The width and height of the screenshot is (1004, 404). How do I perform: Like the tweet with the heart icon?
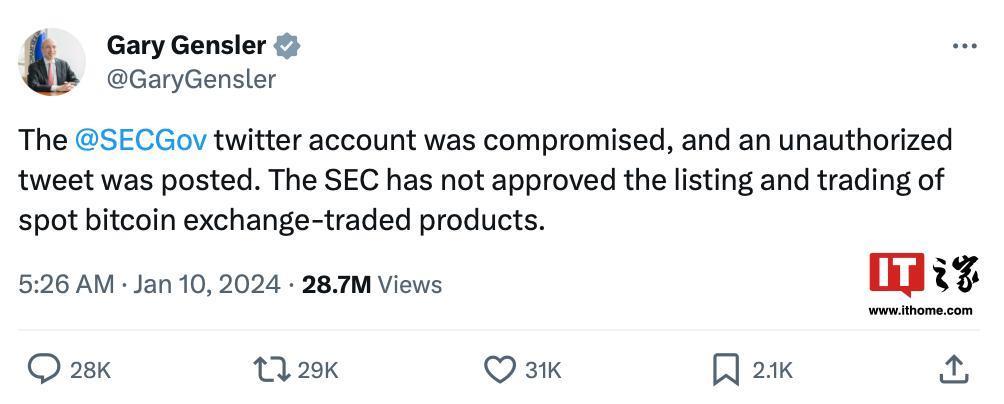click(x=499, y=370)
